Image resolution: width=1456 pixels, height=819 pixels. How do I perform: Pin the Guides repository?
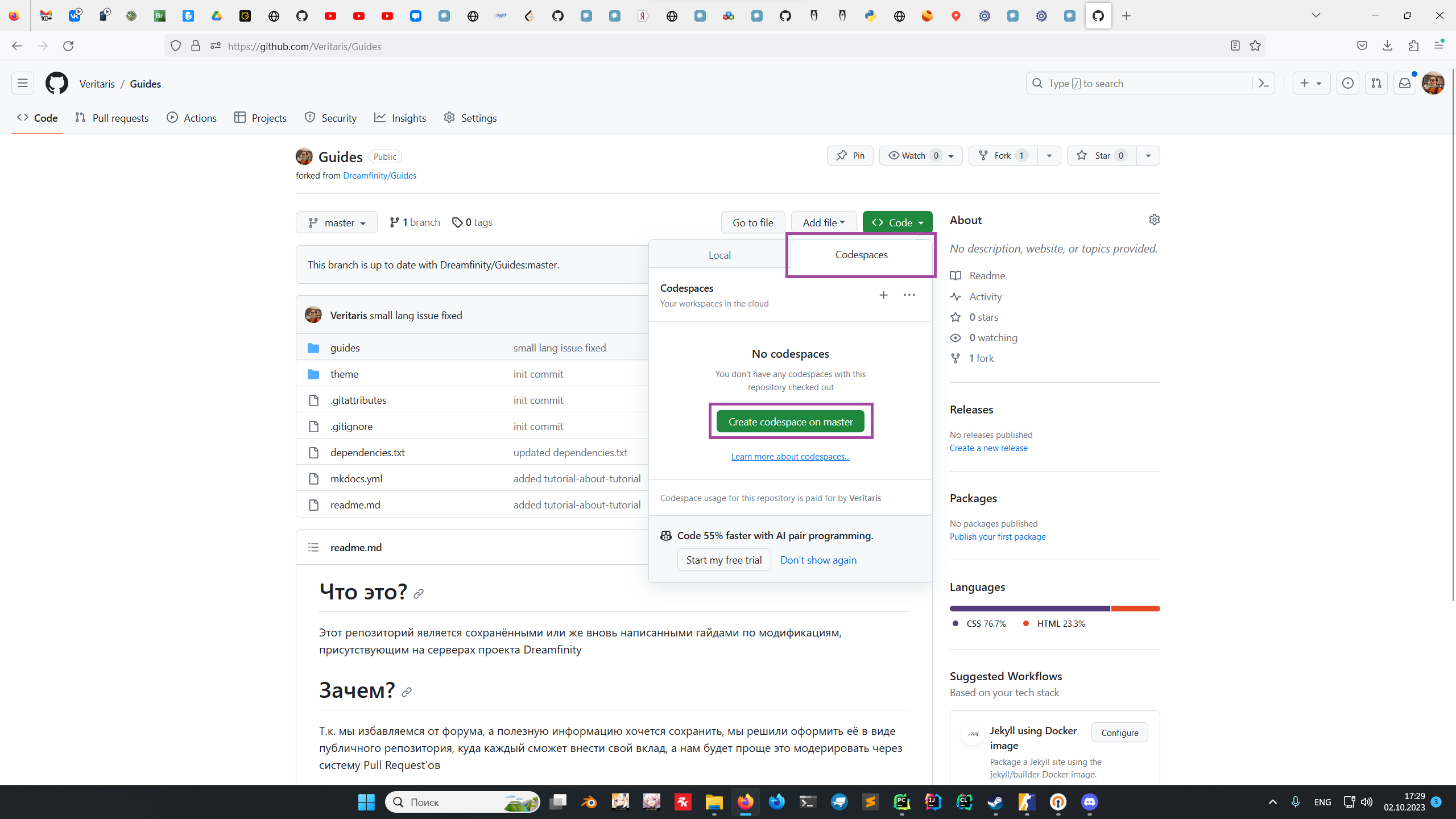click(850, 156)
